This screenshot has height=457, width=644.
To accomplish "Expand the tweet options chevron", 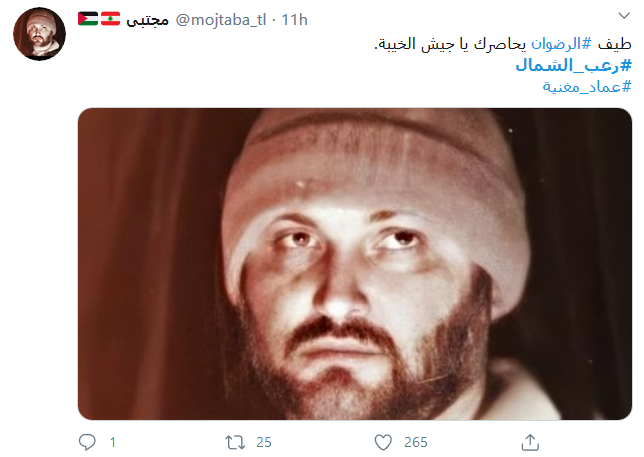I will pyautogui.click(x=624, y=16).
